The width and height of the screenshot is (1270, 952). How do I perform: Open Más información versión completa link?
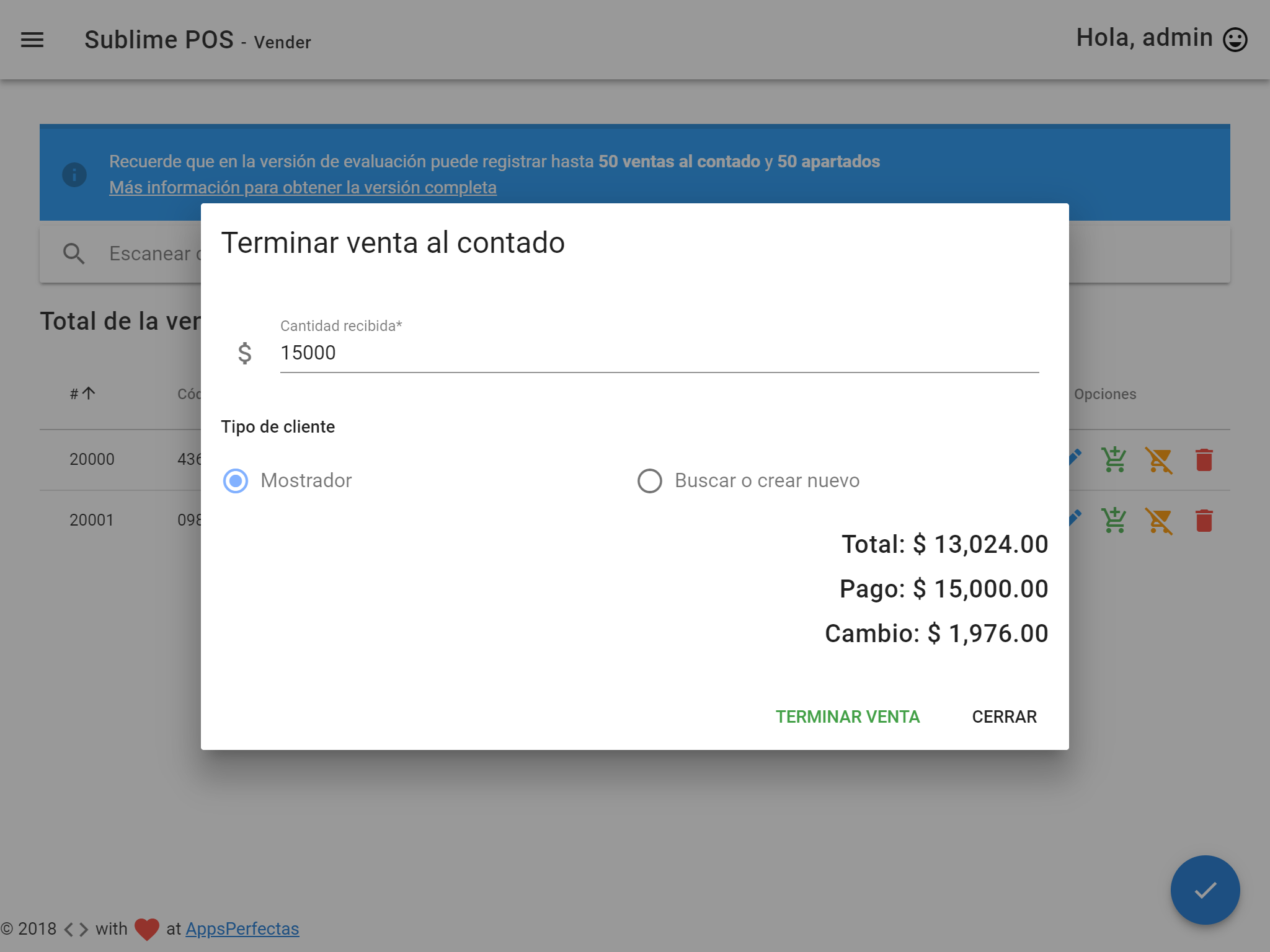pos(303,187)
